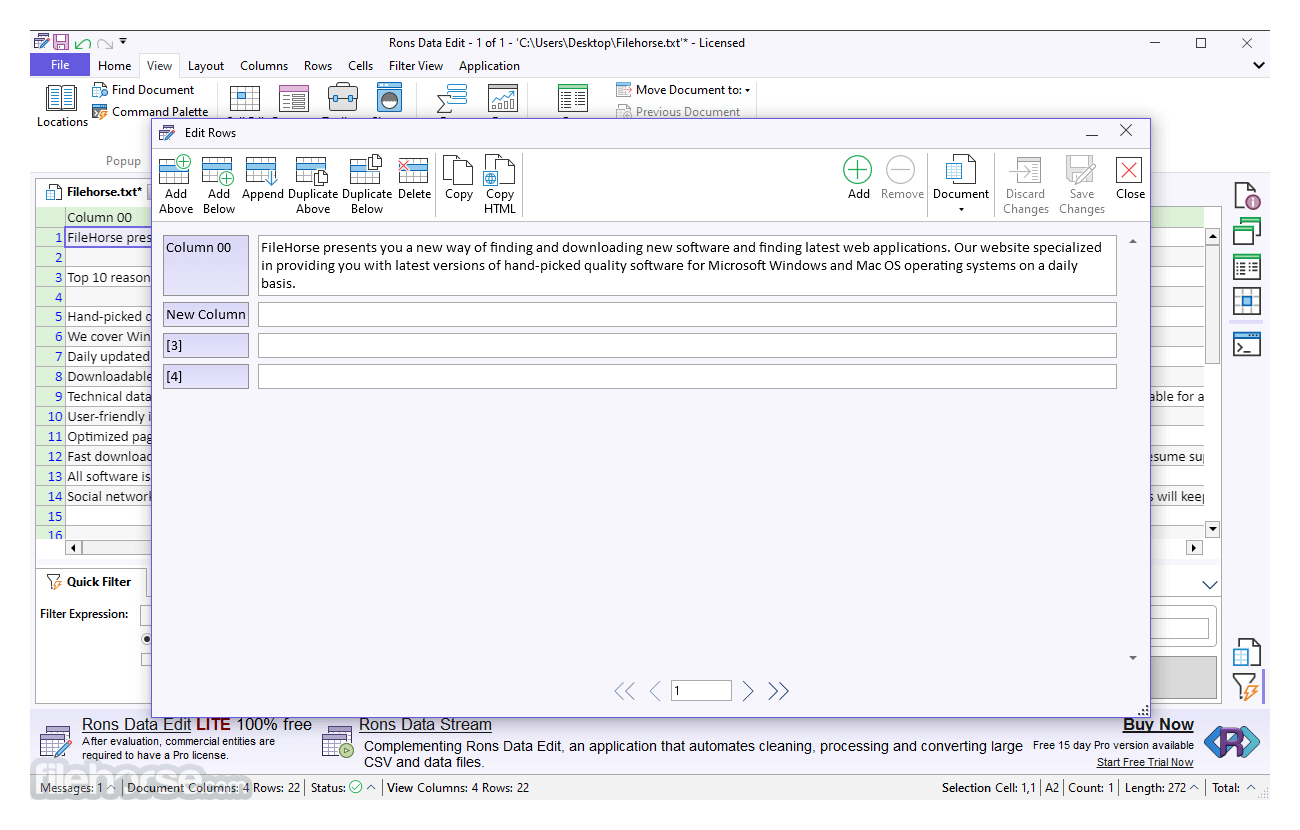Click the red X Close toolbar icon

point(1130,169)
